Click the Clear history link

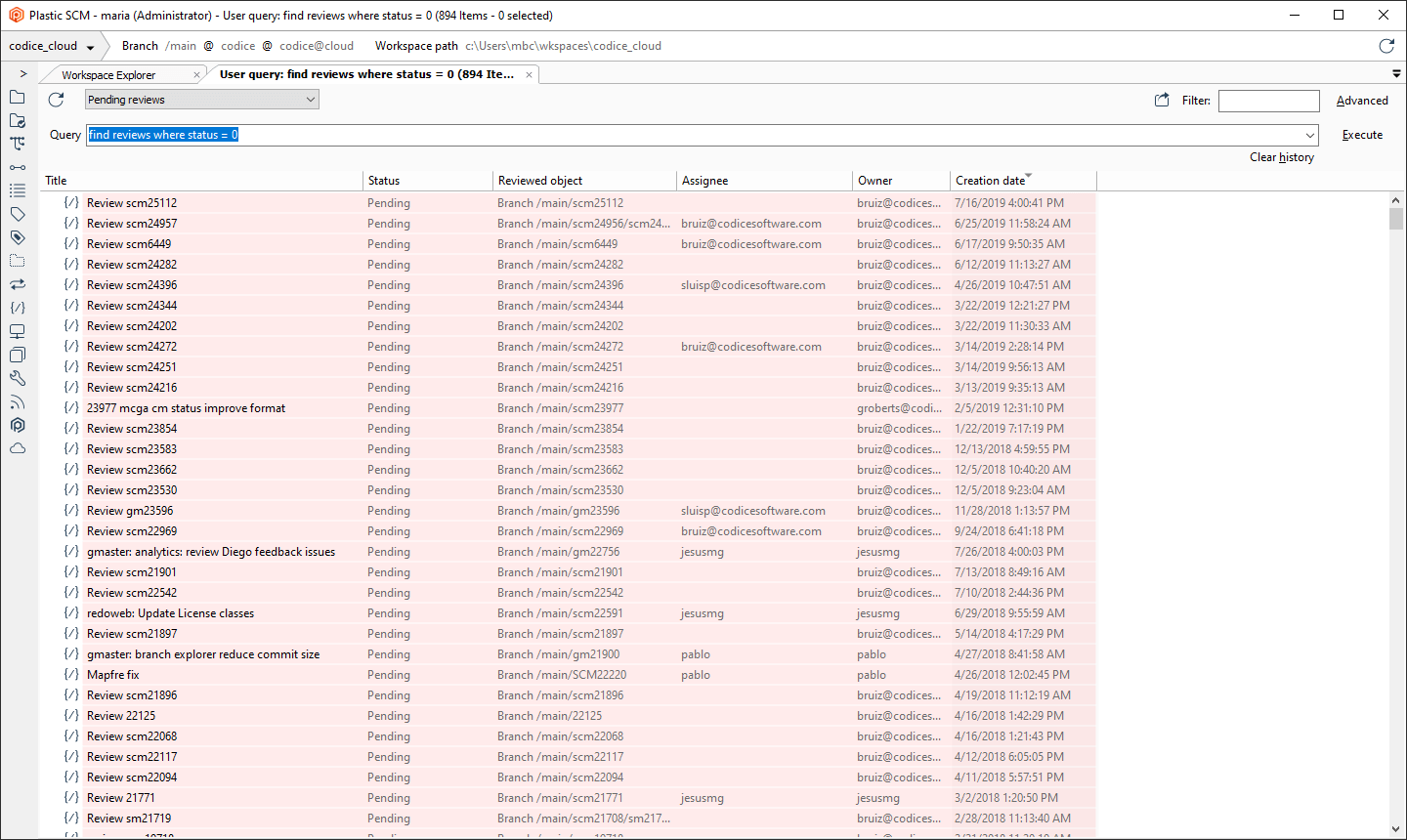(x=1281, y=157)
